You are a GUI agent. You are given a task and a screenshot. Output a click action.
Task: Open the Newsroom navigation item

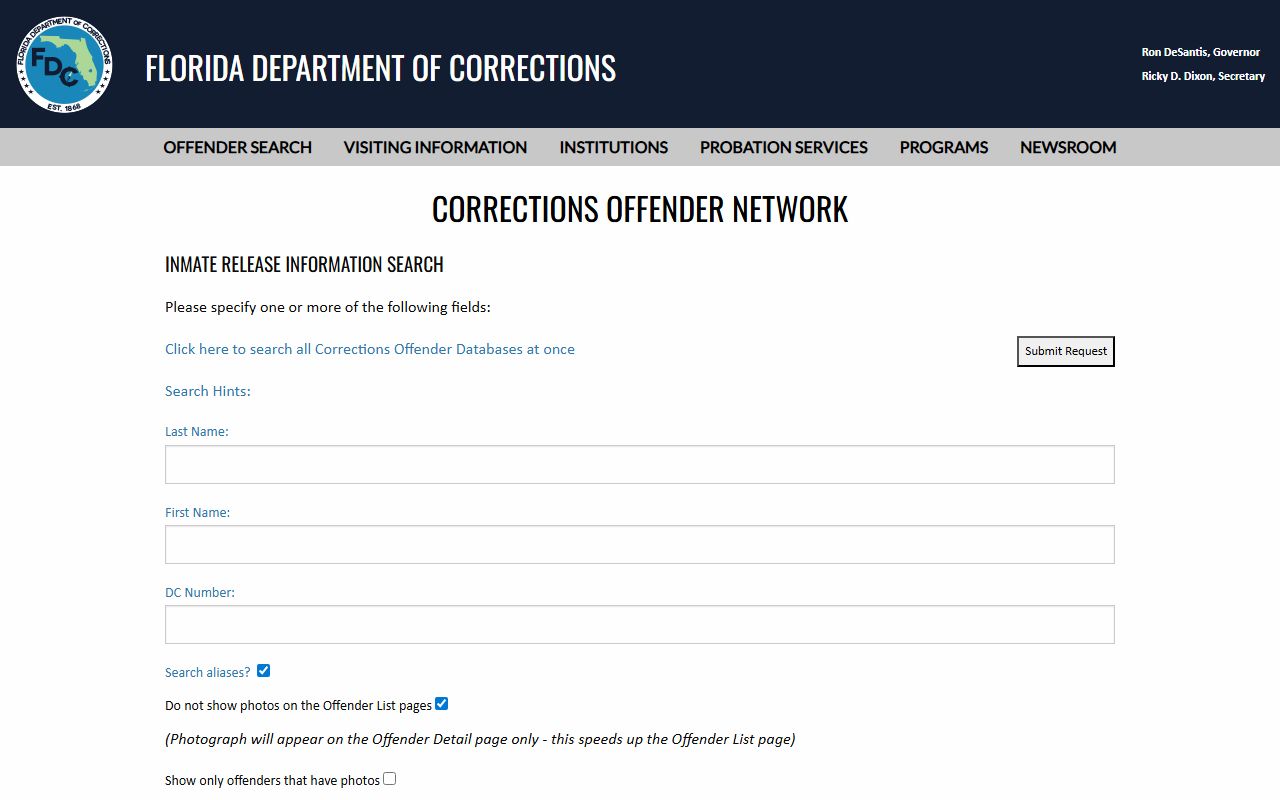point(1068,147)
